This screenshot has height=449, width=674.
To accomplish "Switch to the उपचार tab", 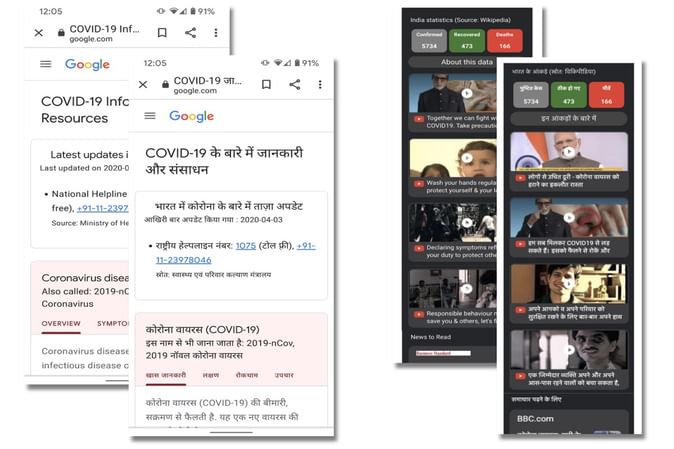I will point(284,375).
